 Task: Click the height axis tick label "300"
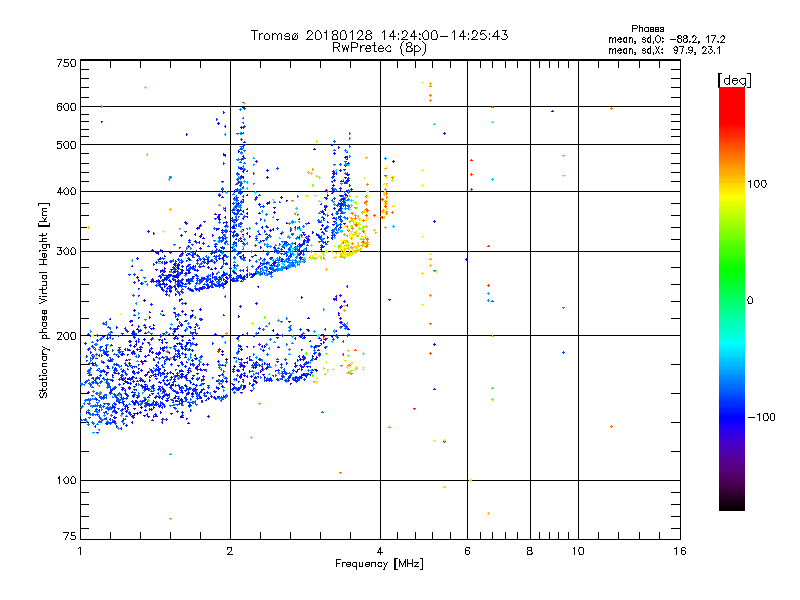coord(66,252)
